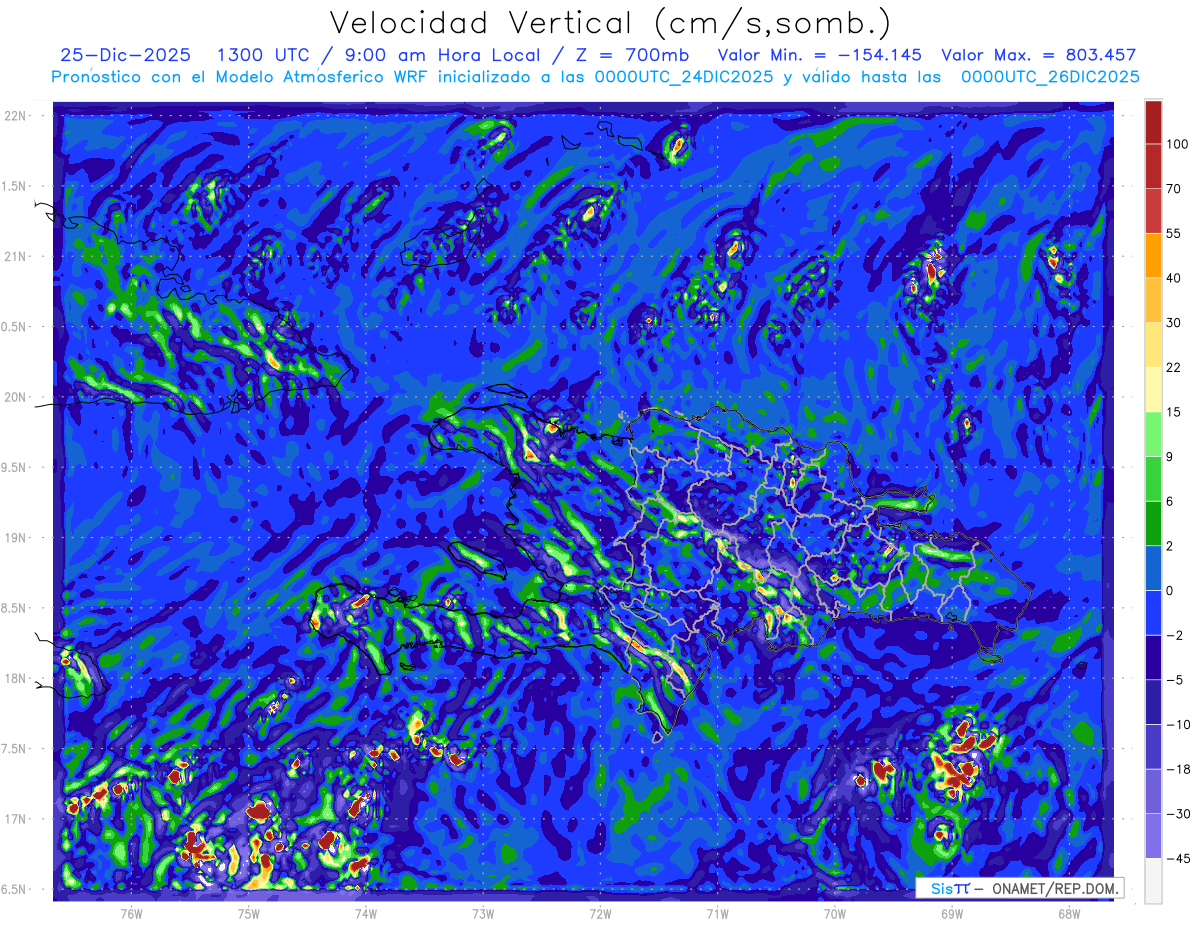Viewport: 1200px width, 927px height.
Task: Click the colorbar value "100"
Action: point(1177,144)
